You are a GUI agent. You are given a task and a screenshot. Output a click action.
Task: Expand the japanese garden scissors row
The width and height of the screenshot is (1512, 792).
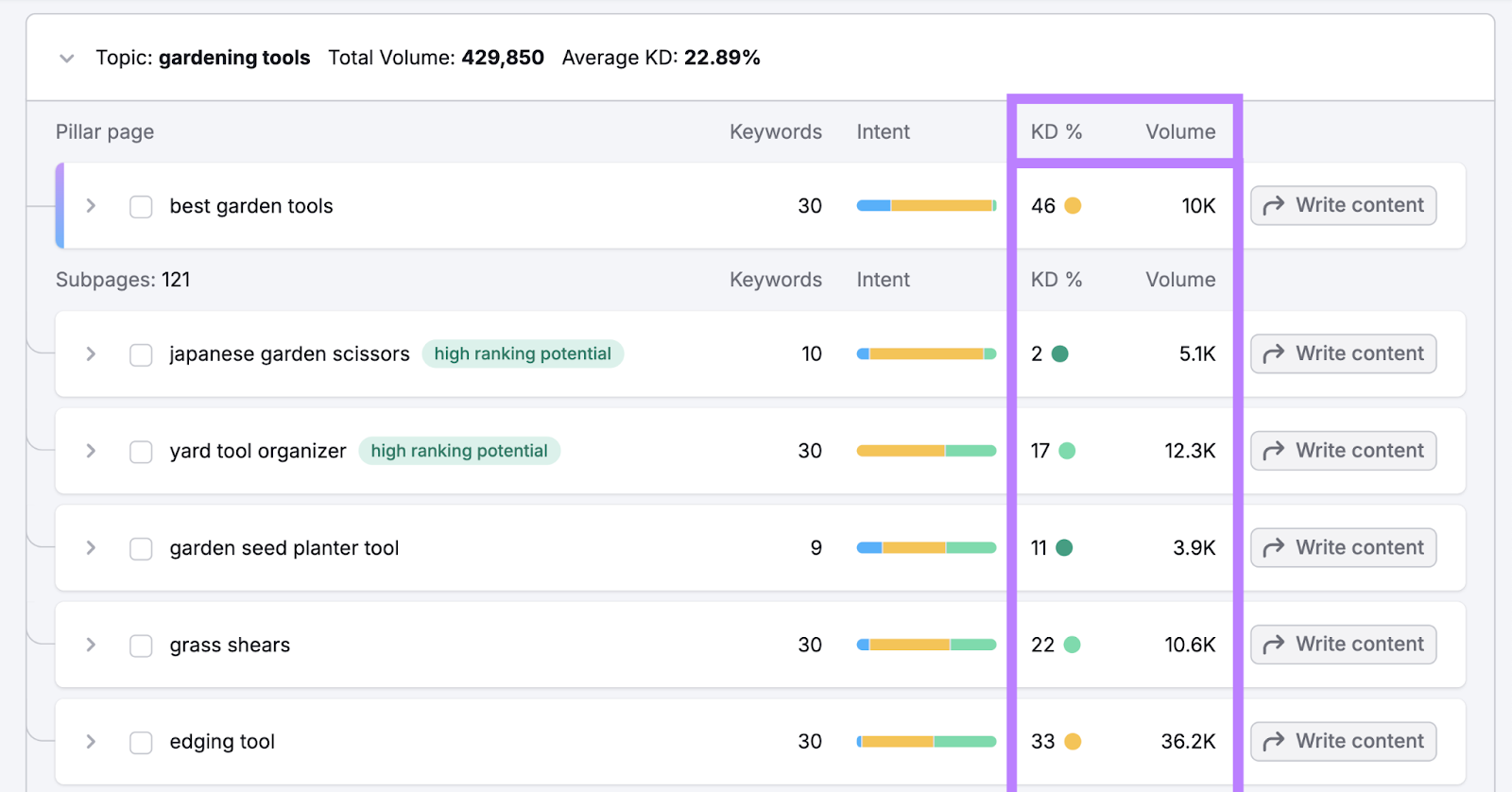click(x=91, y=354)
